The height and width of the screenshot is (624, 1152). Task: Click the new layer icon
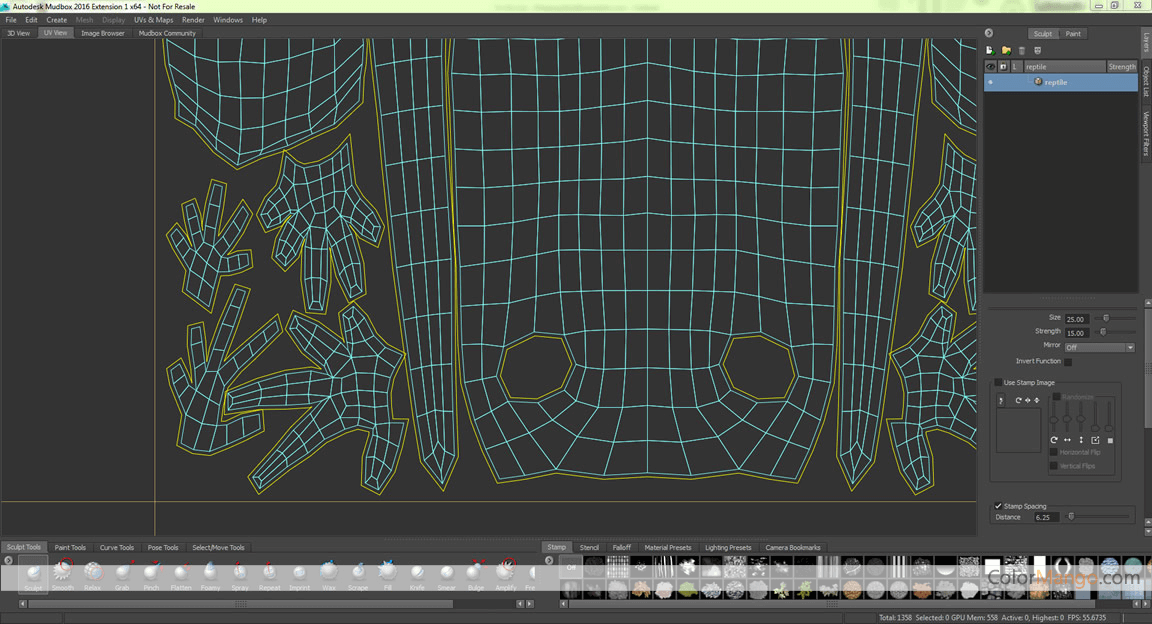[x=990, y=50]
